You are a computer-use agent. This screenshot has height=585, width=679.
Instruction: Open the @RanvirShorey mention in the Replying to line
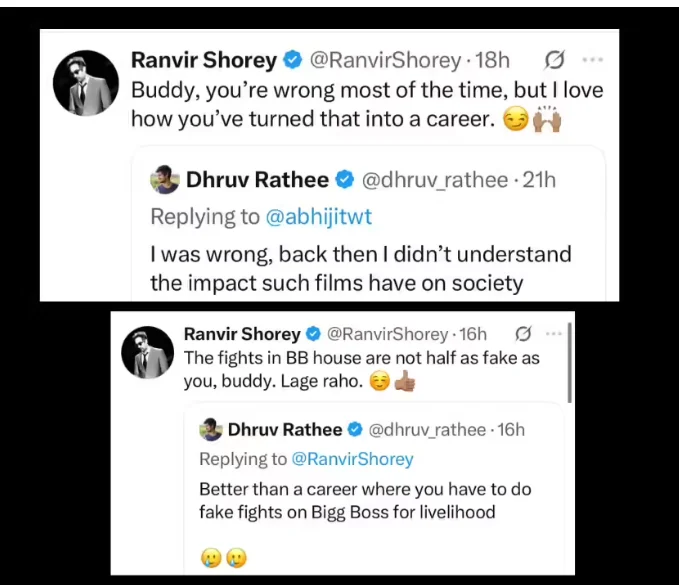(352, 459)
